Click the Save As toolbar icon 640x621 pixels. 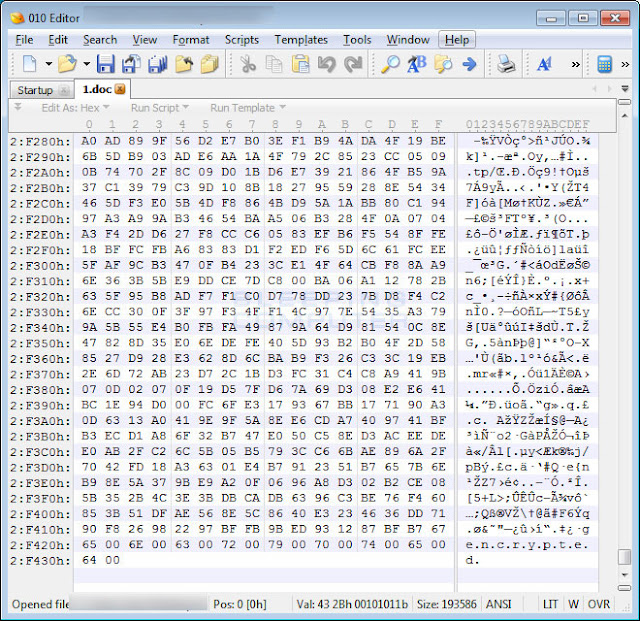(x=131, y=64)
